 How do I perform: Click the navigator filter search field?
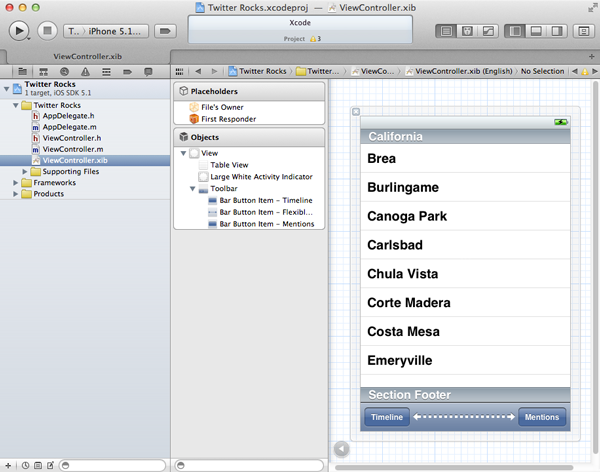(112, 465)
